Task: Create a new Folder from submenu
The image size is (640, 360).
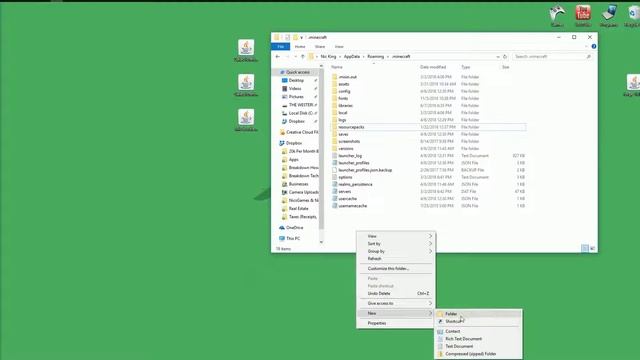Action: (x=478, y=314)
